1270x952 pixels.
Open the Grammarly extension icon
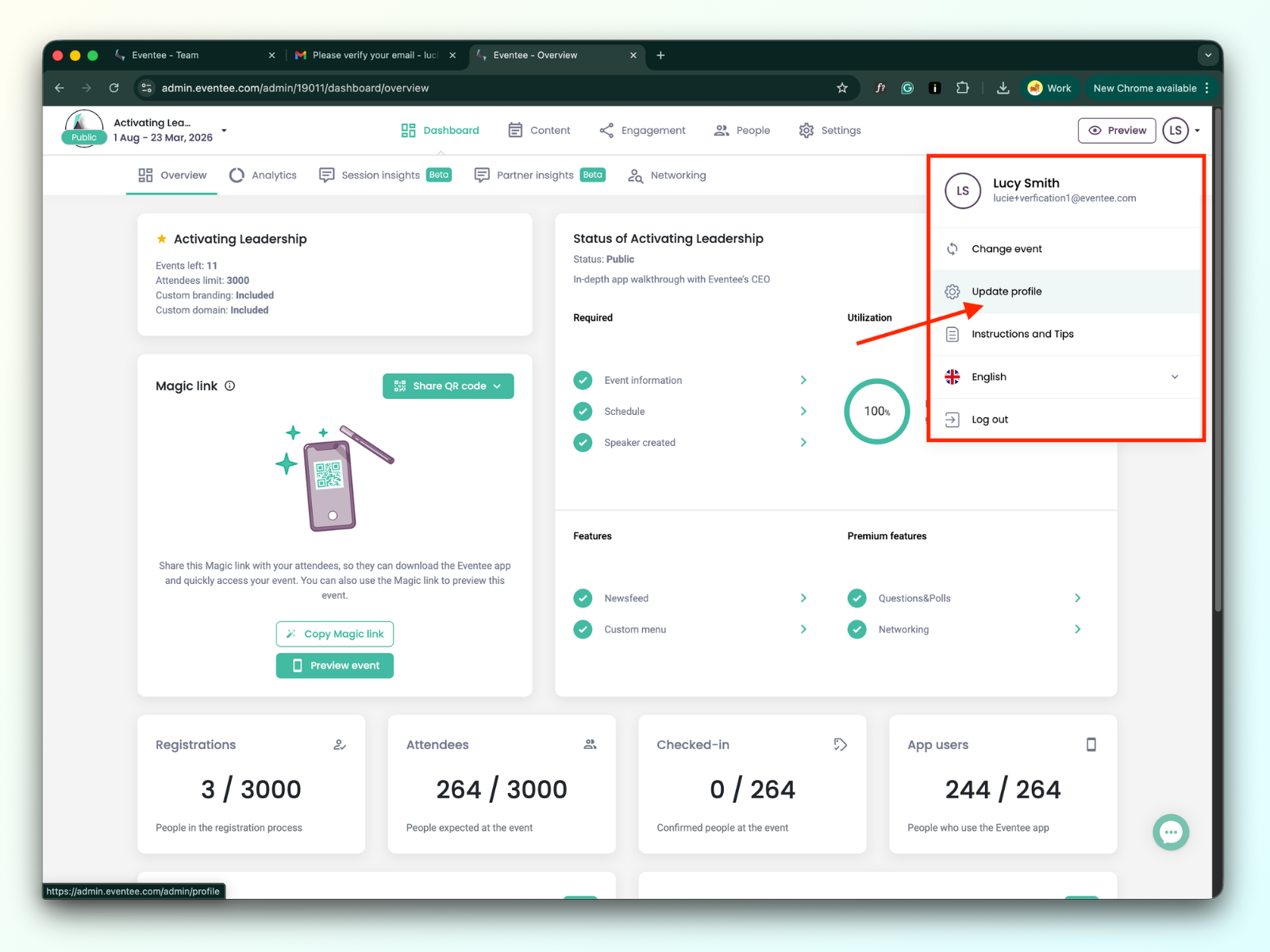(x=907, y=88)
